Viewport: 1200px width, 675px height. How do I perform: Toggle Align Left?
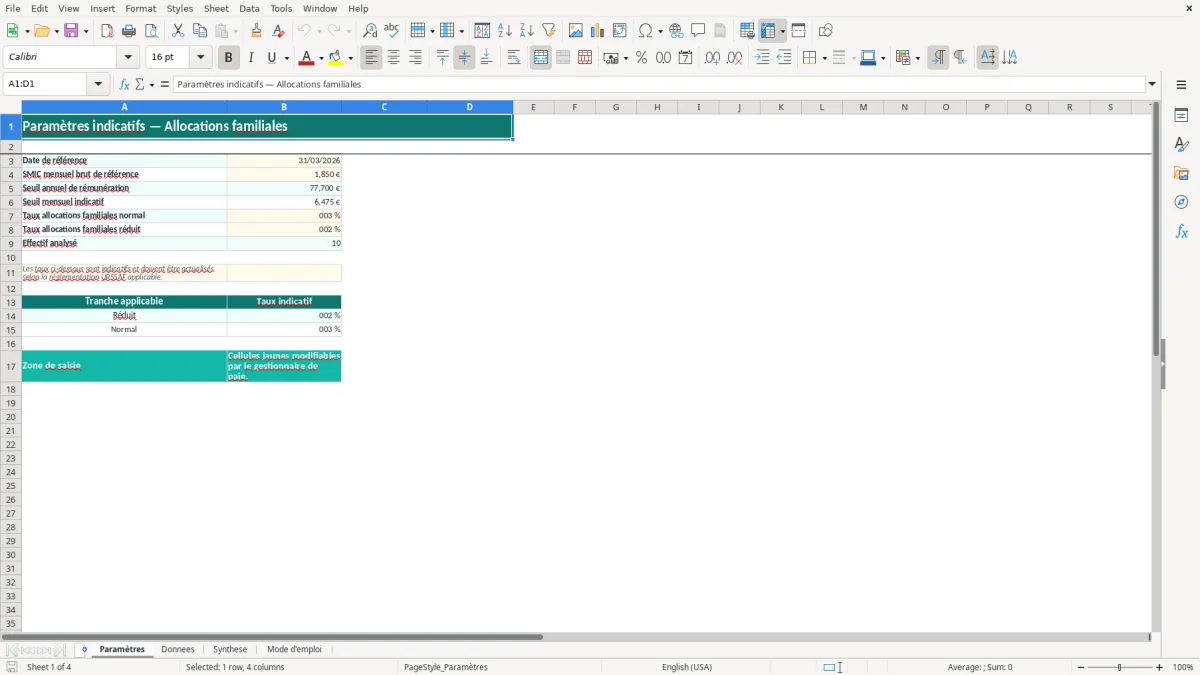[x=372, y=58]
